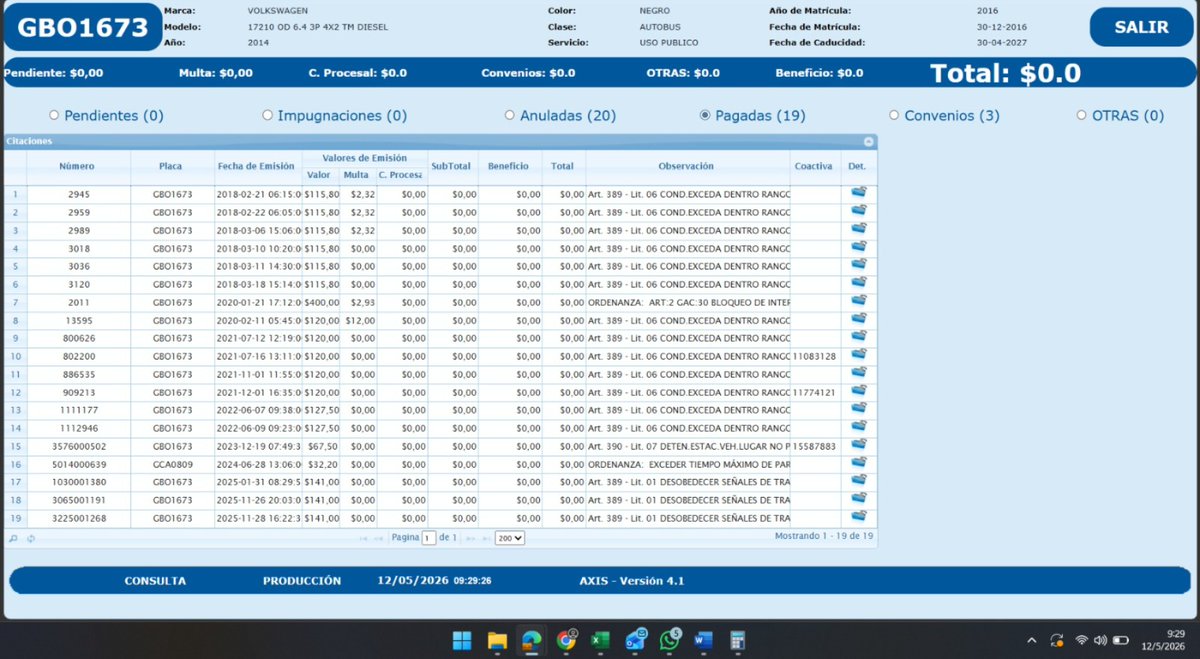
Task: Open File Explorer from the taskbar
Action: point(497,640)
